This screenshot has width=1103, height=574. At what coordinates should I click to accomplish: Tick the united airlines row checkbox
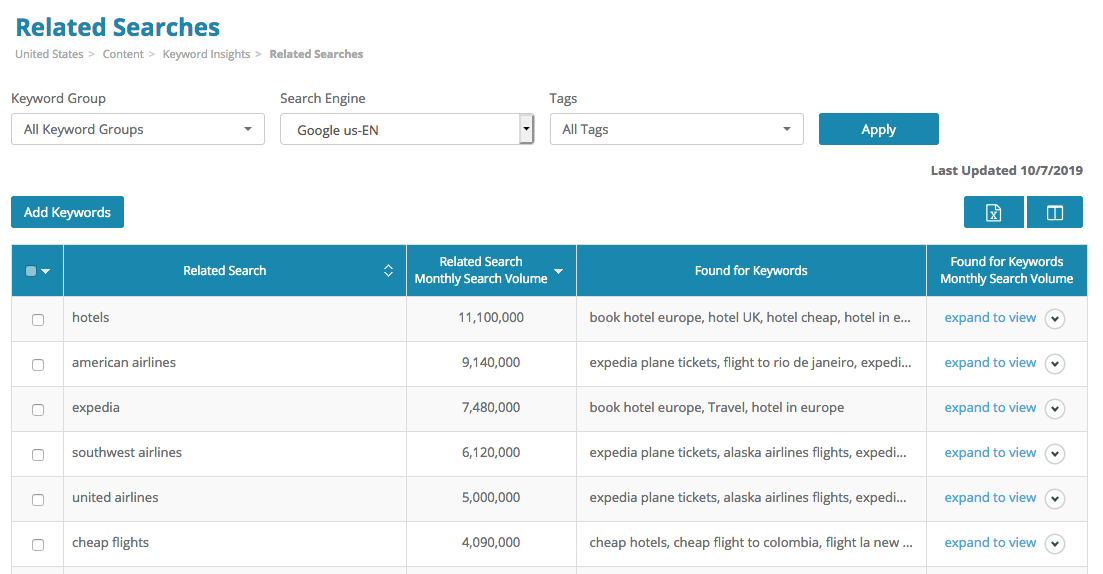[38, 499]
